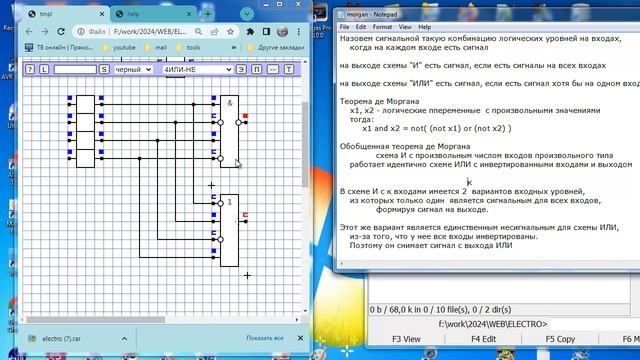Open the черный color dropdown
The height and width of the screenshot is (360, 640).
133,69
